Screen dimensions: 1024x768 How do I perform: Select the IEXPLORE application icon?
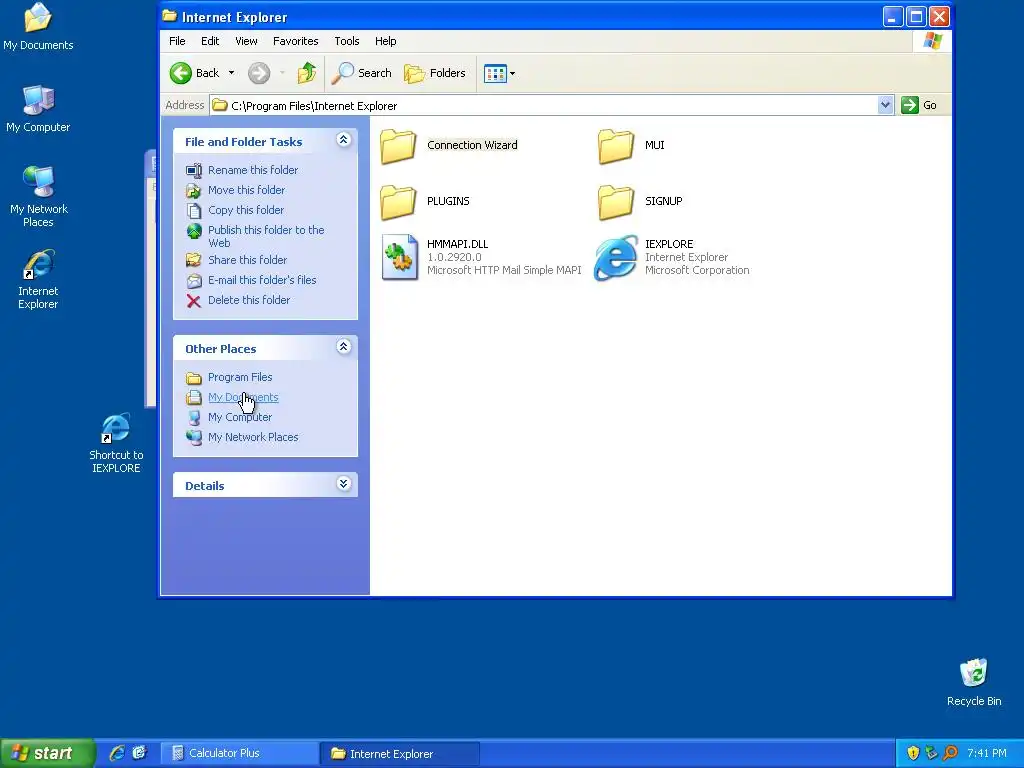[x=615, y=258]
